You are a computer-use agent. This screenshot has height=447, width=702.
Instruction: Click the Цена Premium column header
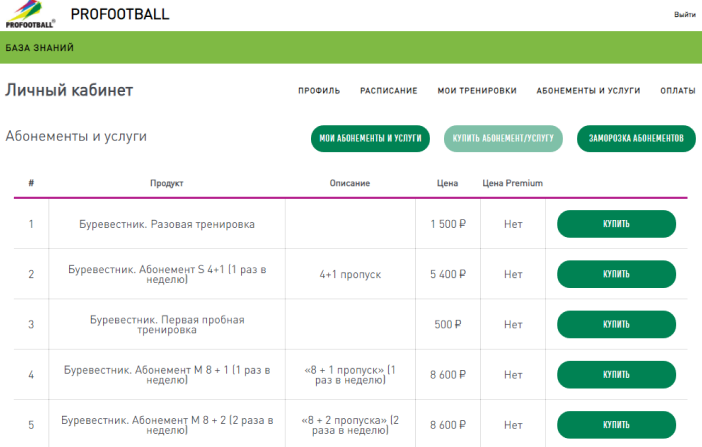click(512, 184)
